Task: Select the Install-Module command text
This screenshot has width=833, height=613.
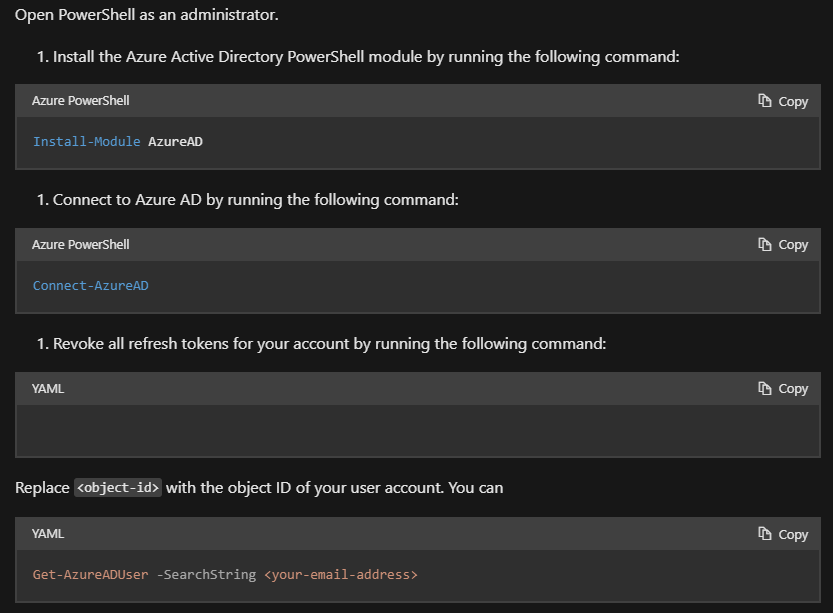Action: point(117,141)
